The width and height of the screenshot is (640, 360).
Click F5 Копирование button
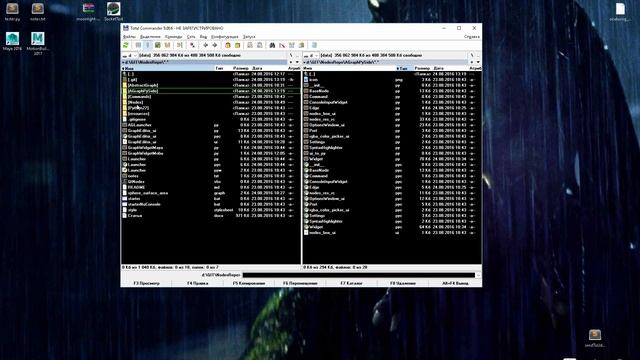tap(249, 283)
